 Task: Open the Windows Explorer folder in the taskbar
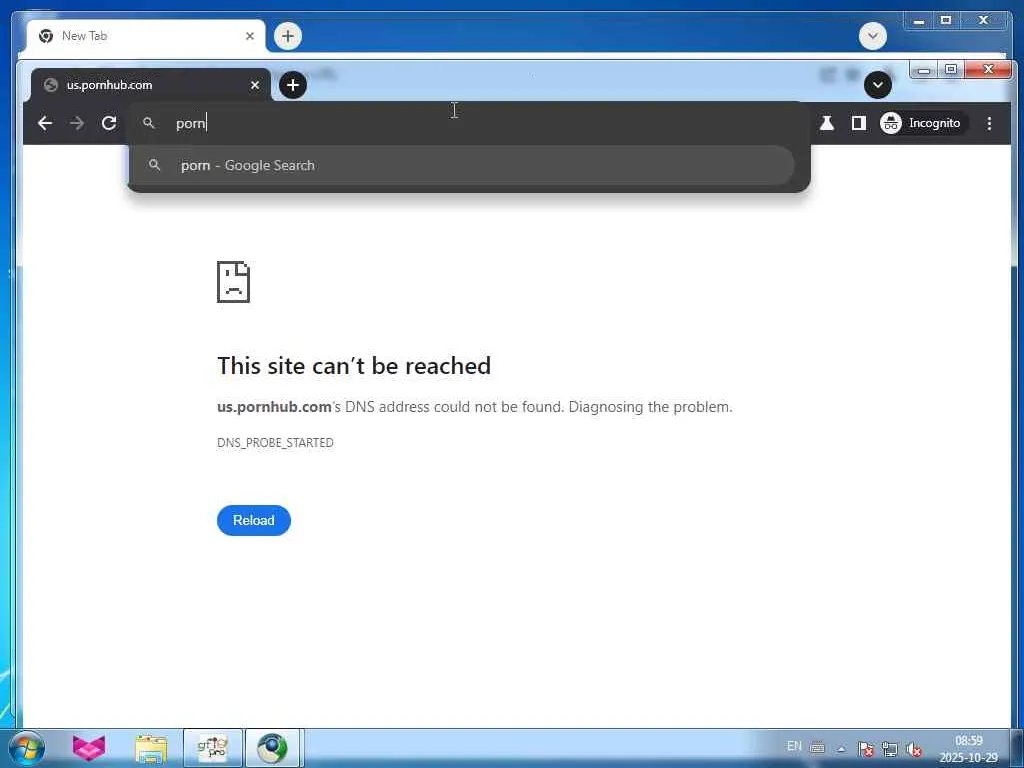(151, 748)
